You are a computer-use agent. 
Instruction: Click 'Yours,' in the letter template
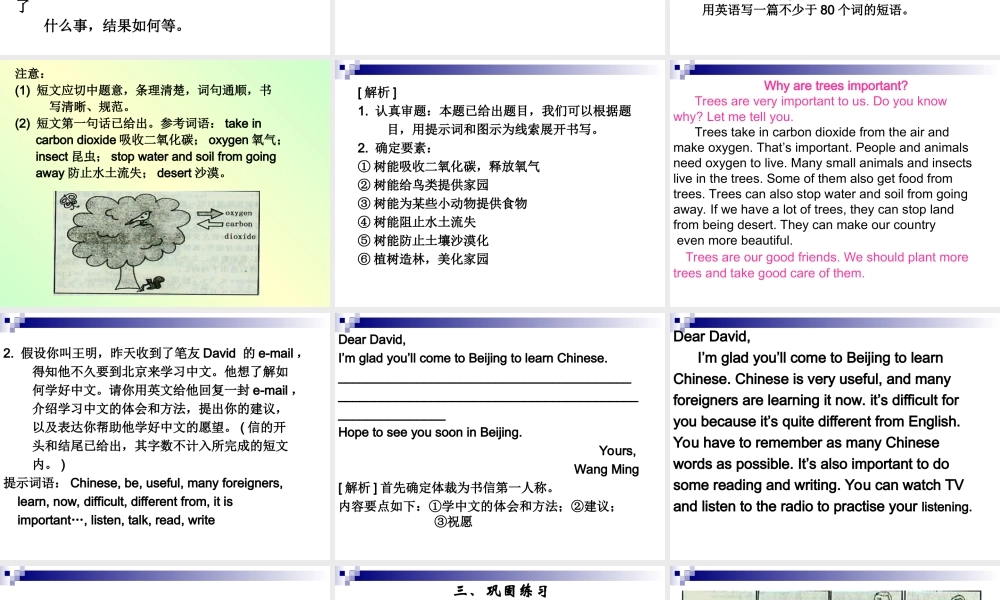pos(617,451)
